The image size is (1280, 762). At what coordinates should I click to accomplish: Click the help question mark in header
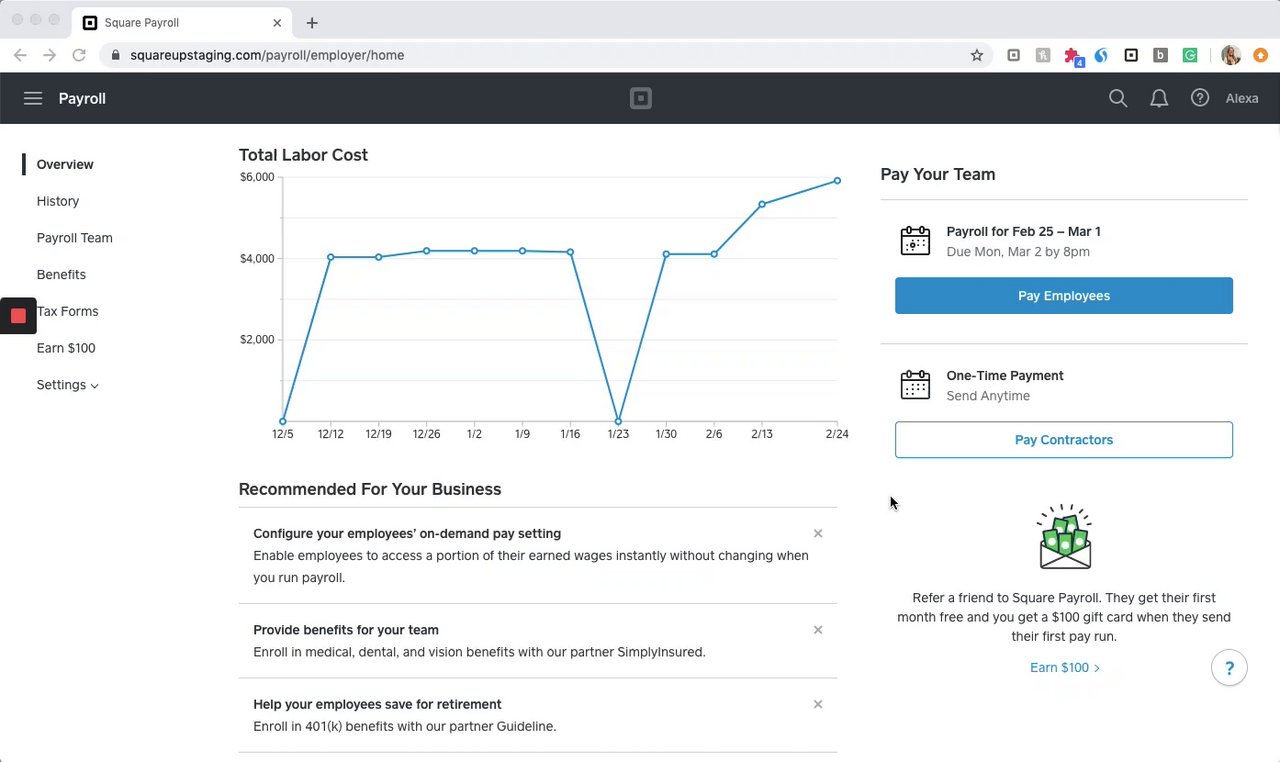pyautogui.click(x=1200, y=98)
